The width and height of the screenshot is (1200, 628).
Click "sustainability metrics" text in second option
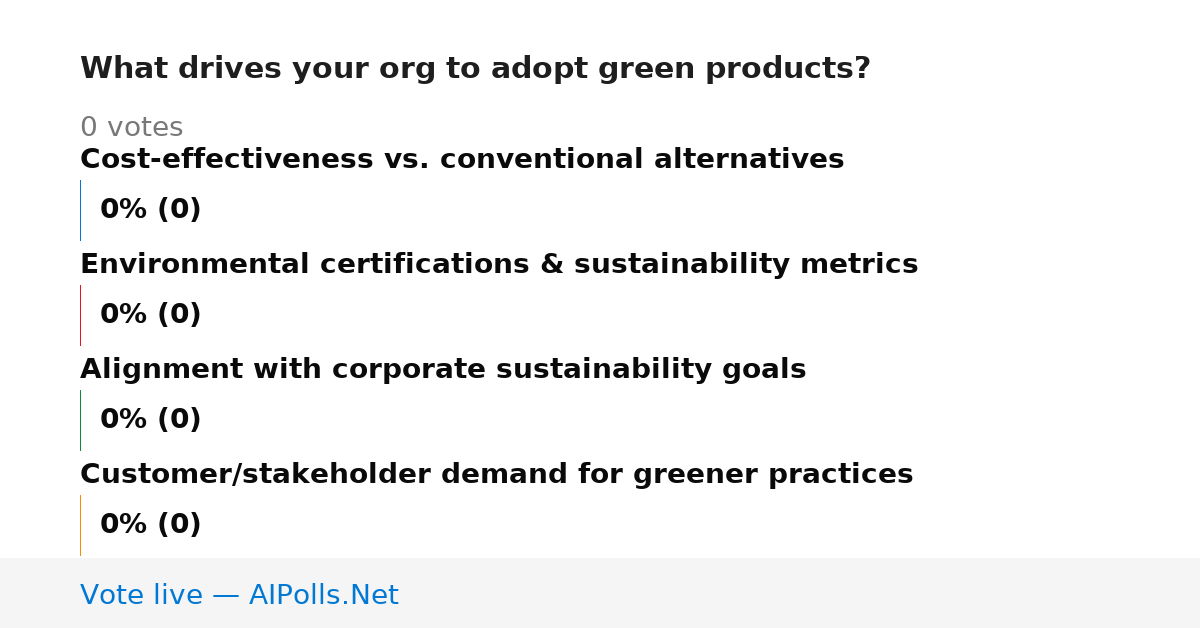click(x=746, y=264)
